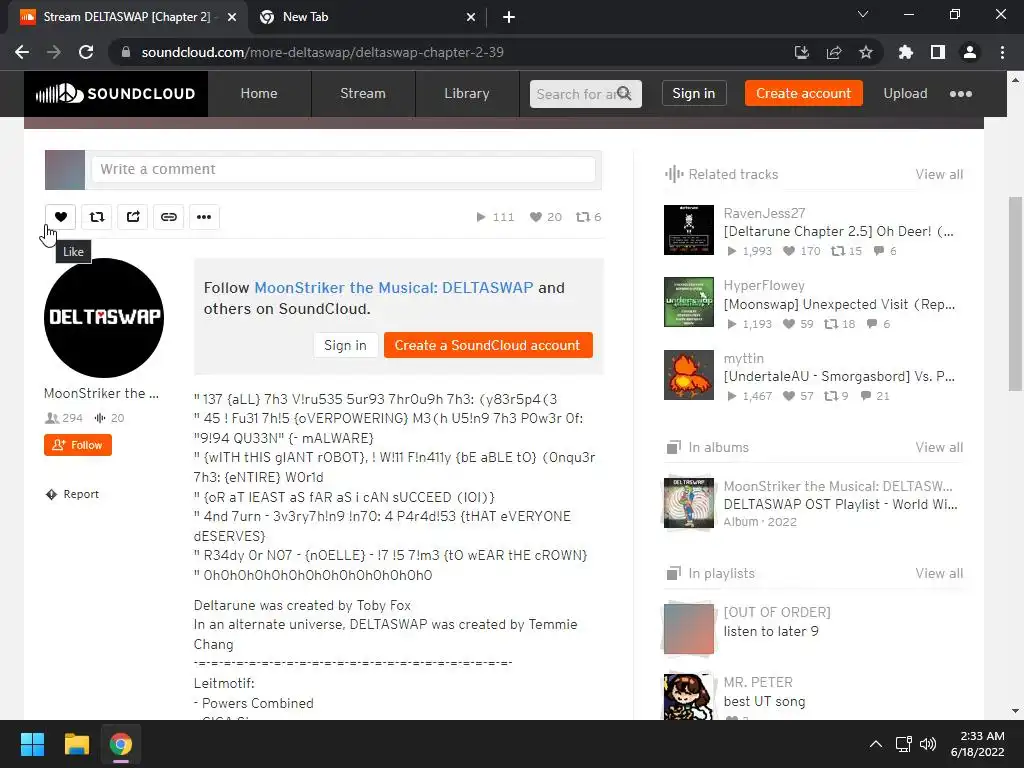Click the browser back arrow

[x=22, y=52]
